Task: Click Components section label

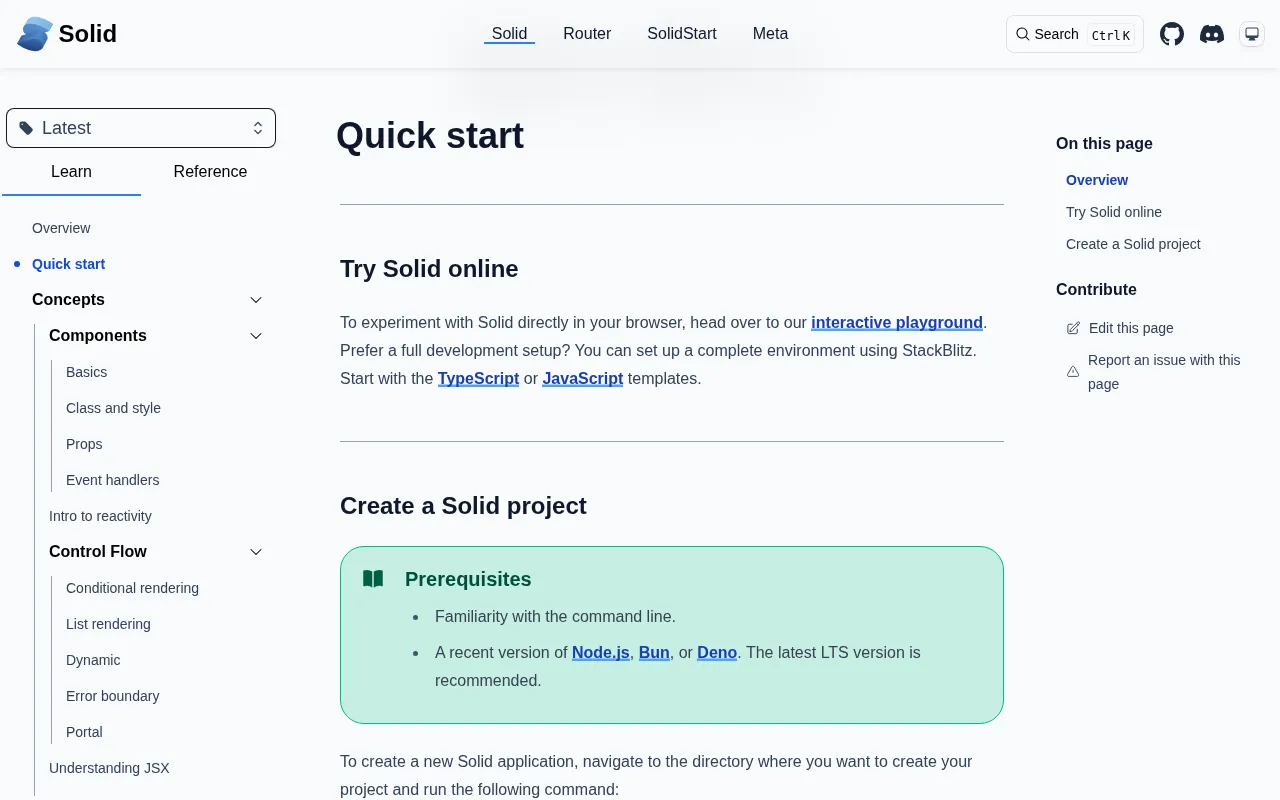Action: click(x=98, y=336)
